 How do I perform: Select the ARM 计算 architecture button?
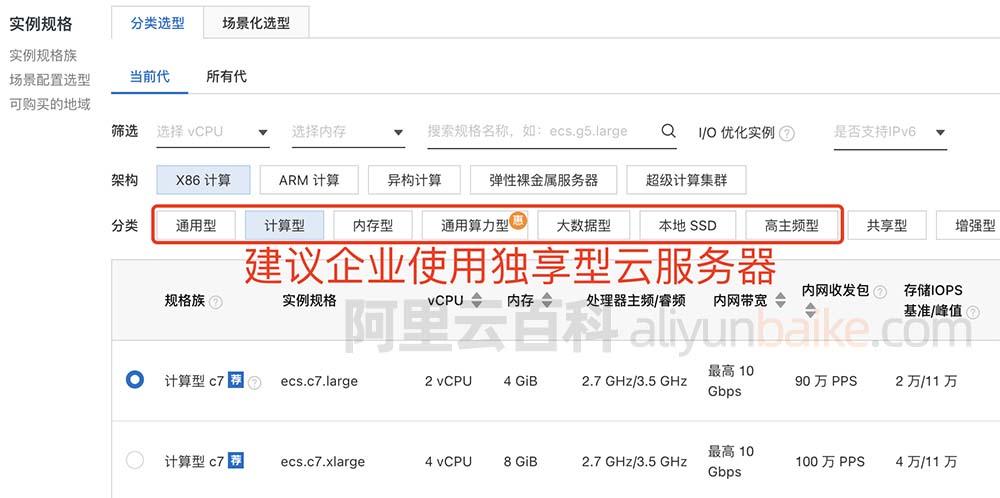(309, 180)
